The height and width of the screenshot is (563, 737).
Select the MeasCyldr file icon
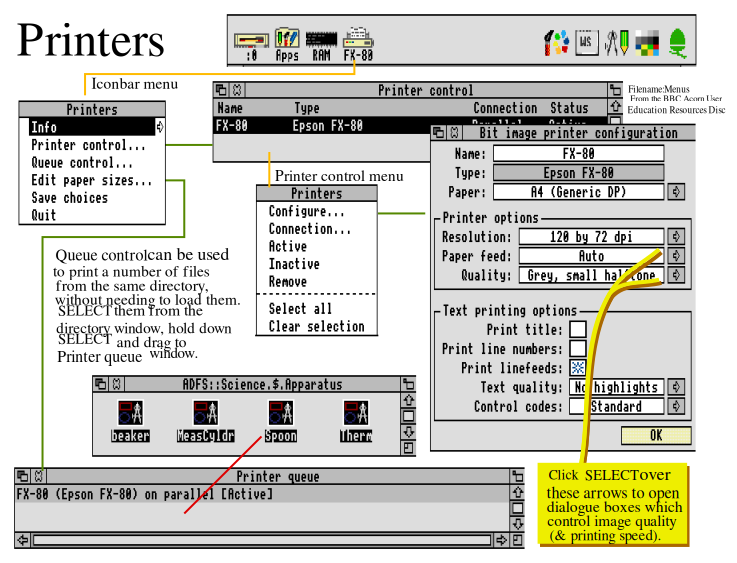[205, 421]
